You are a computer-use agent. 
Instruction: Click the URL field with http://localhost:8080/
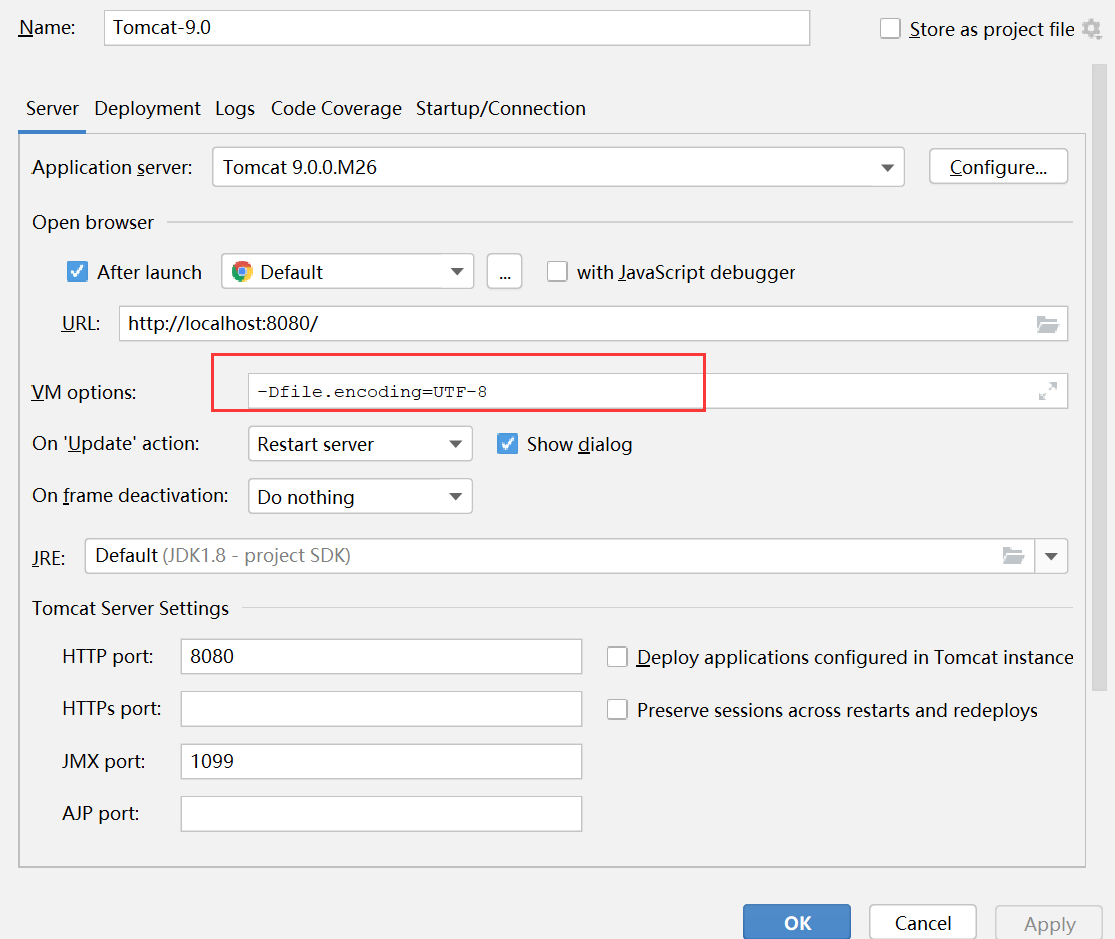pos(593,324)
